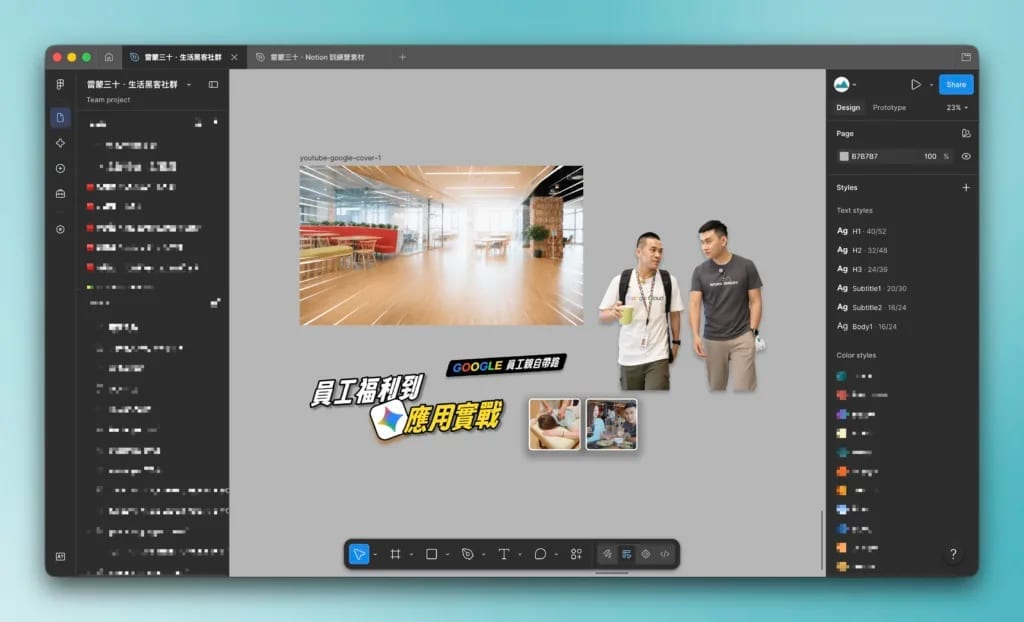This screenshot has height=622, width=1024.
Task: Select the office interior background image
Action: point(441,245)
